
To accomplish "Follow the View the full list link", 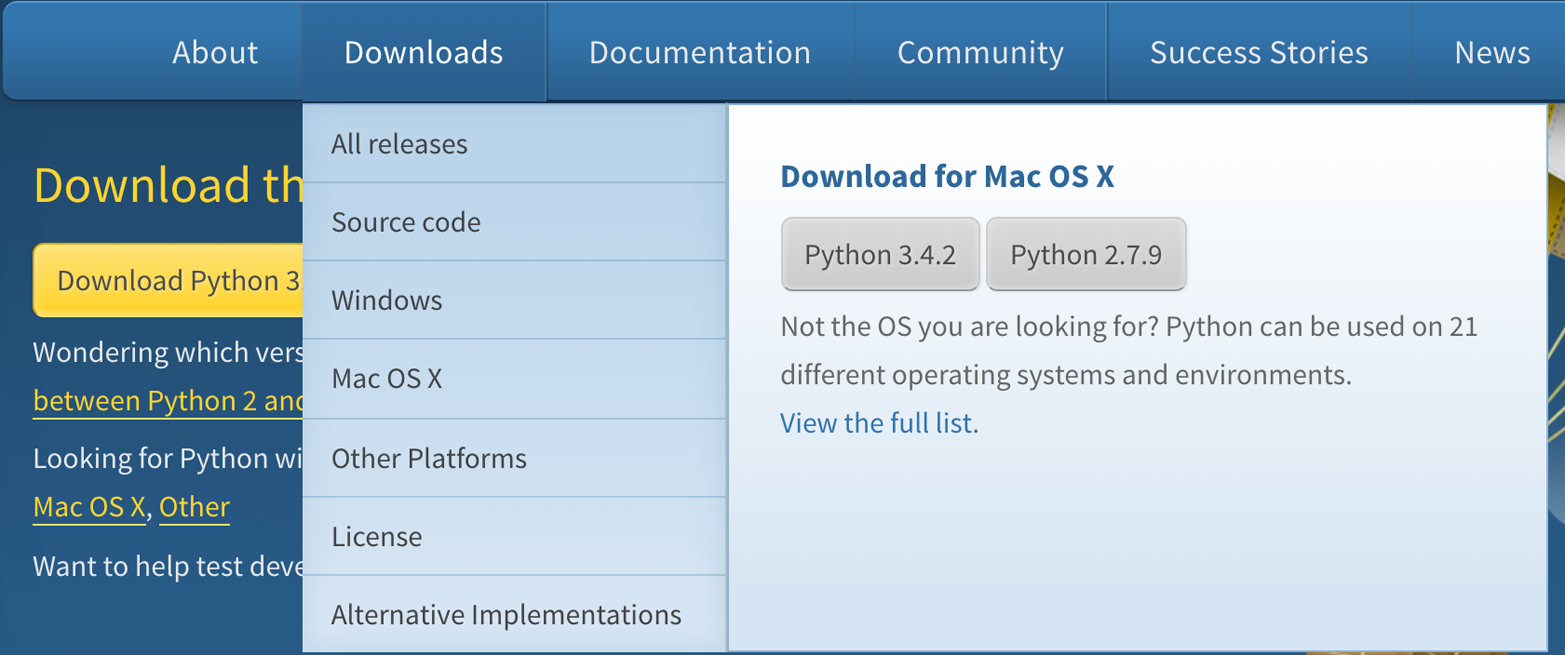I will pyautogui.click(x=876, y=423).
